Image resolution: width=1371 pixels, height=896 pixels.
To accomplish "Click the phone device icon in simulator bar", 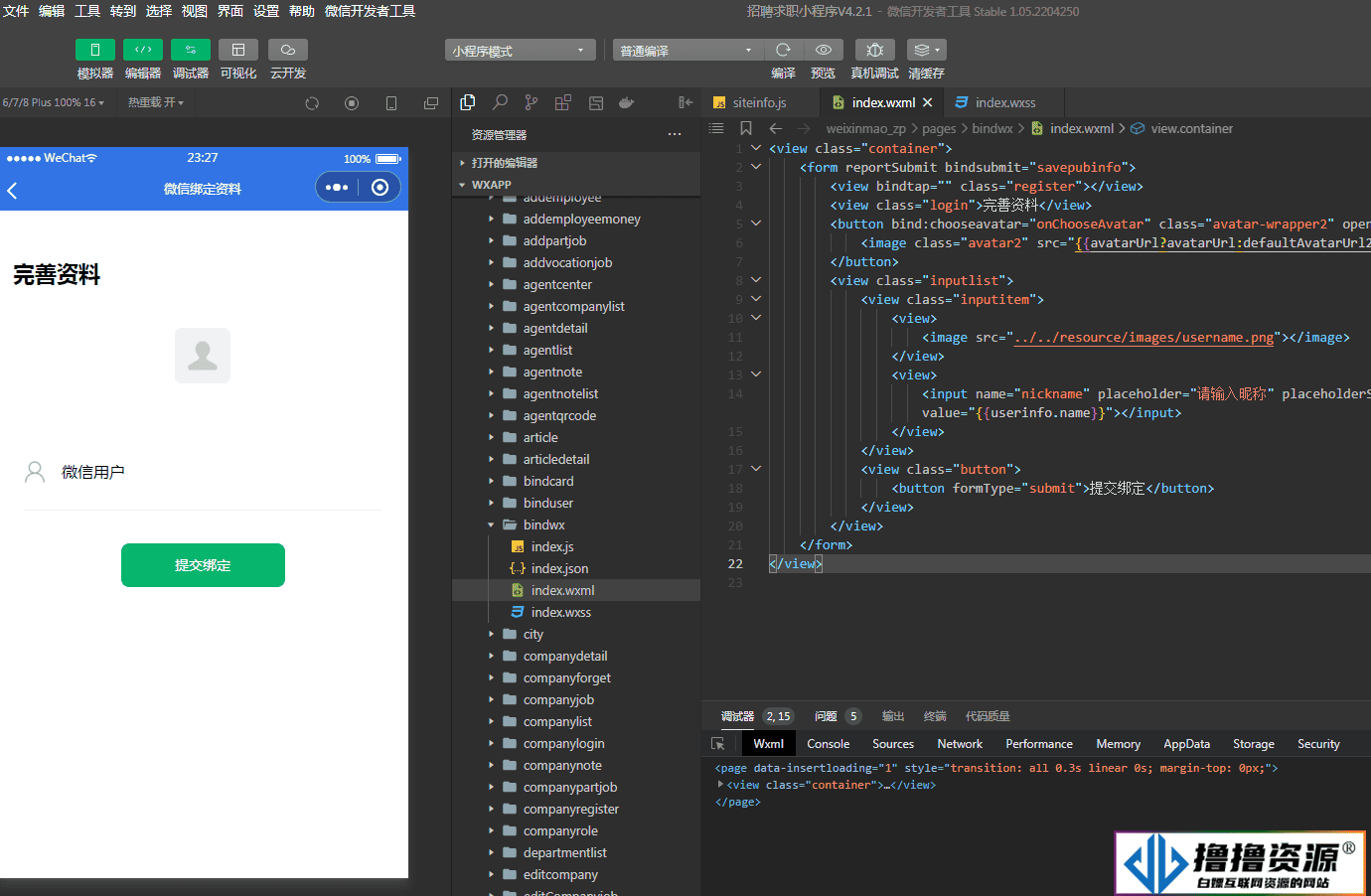I will click(391, 103).
